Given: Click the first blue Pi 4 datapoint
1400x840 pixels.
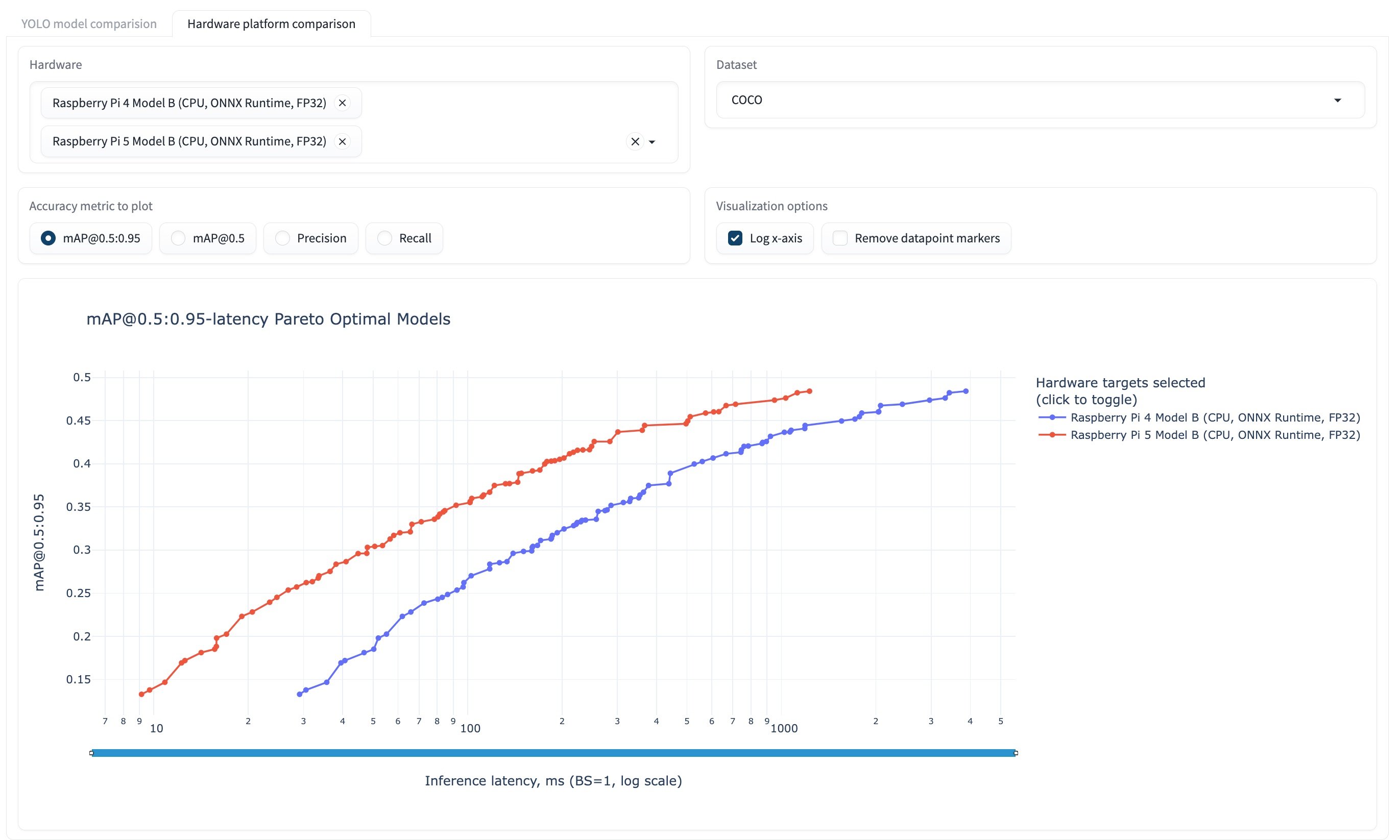Looking at the screenshot, I should coord(300,695).
